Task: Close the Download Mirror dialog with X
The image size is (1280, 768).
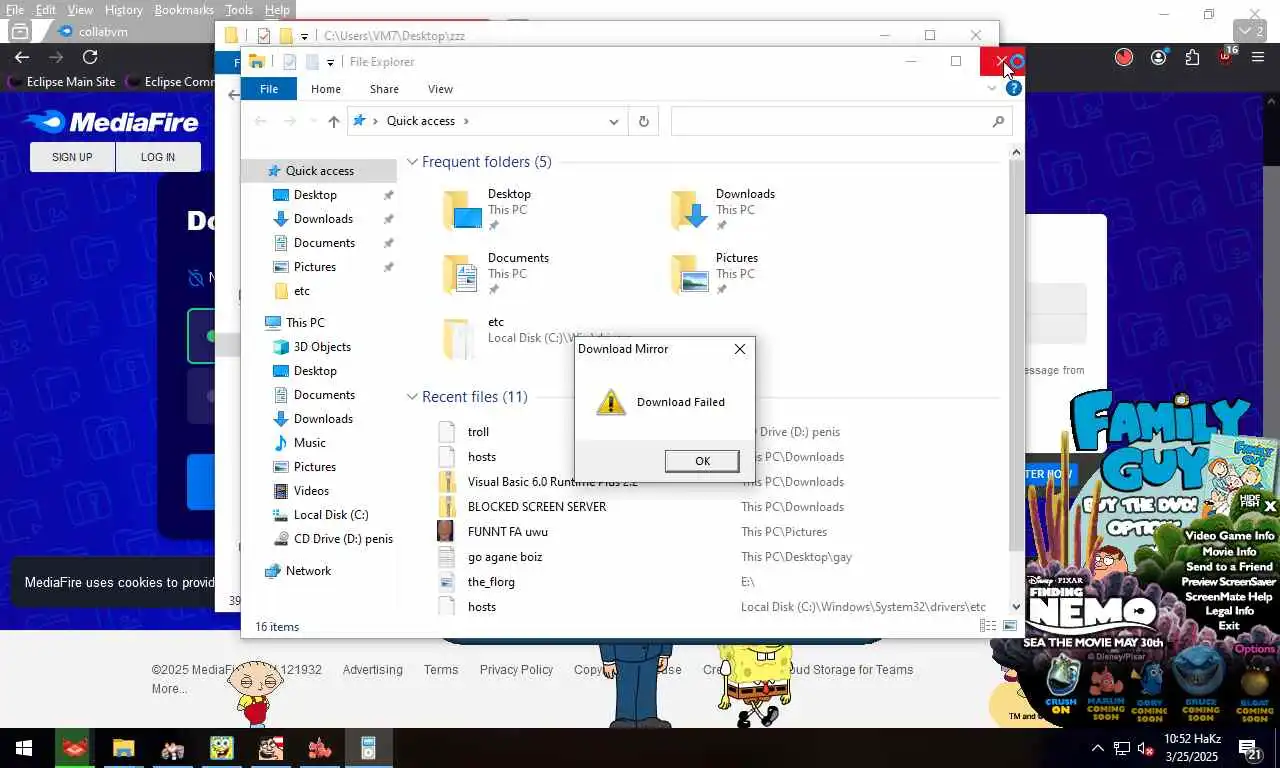Action: pyautogui.click(x=740, y=349)
